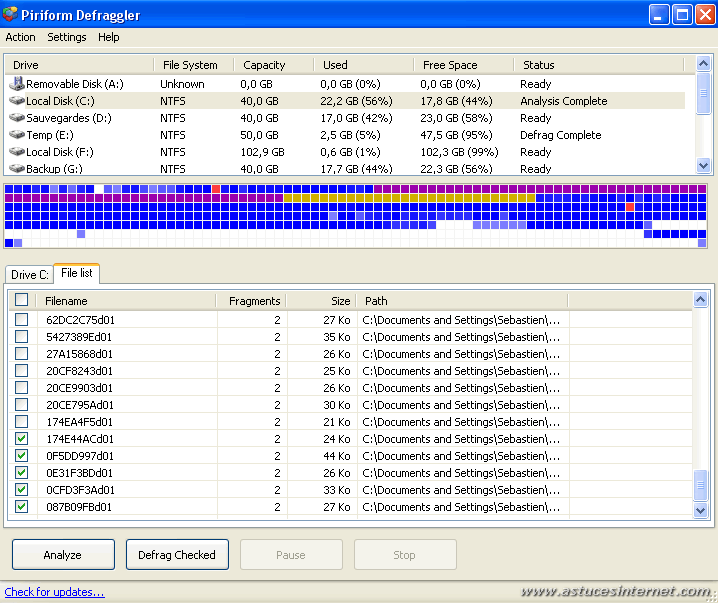Open the Help menu
Screen dimensions: 718x603
(x=109, y=37)
